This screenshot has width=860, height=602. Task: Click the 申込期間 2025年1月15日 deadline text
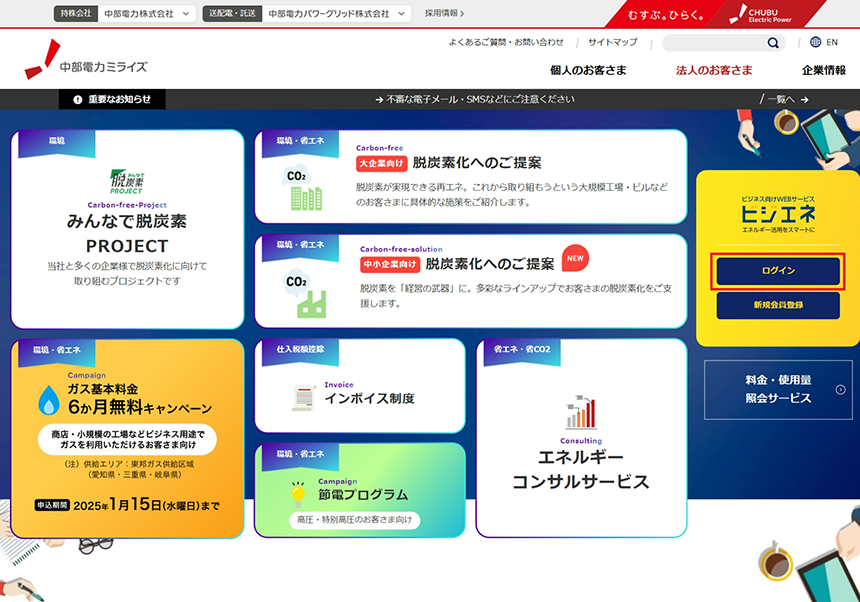pyautogui.click(x=127, y=505)
